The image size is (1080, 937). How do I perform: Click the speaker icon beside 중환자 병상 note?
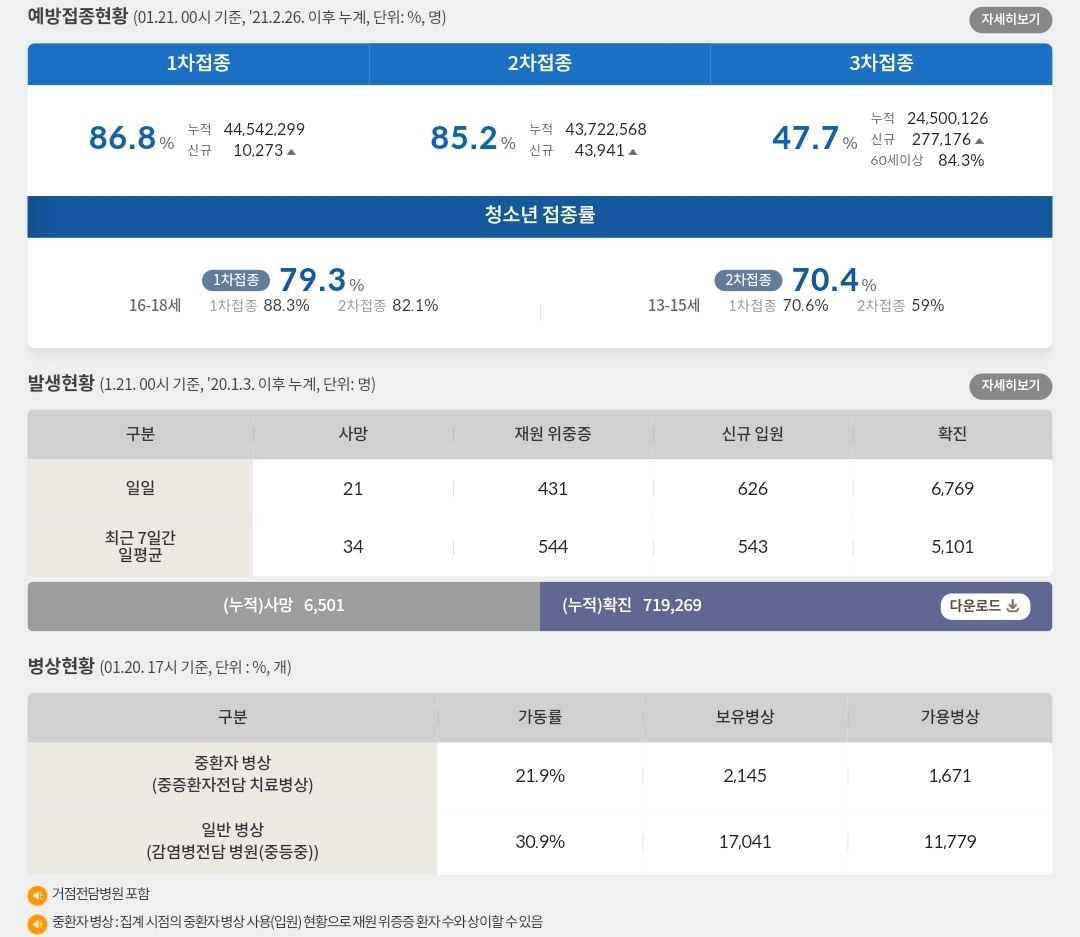tap(37, 923)
